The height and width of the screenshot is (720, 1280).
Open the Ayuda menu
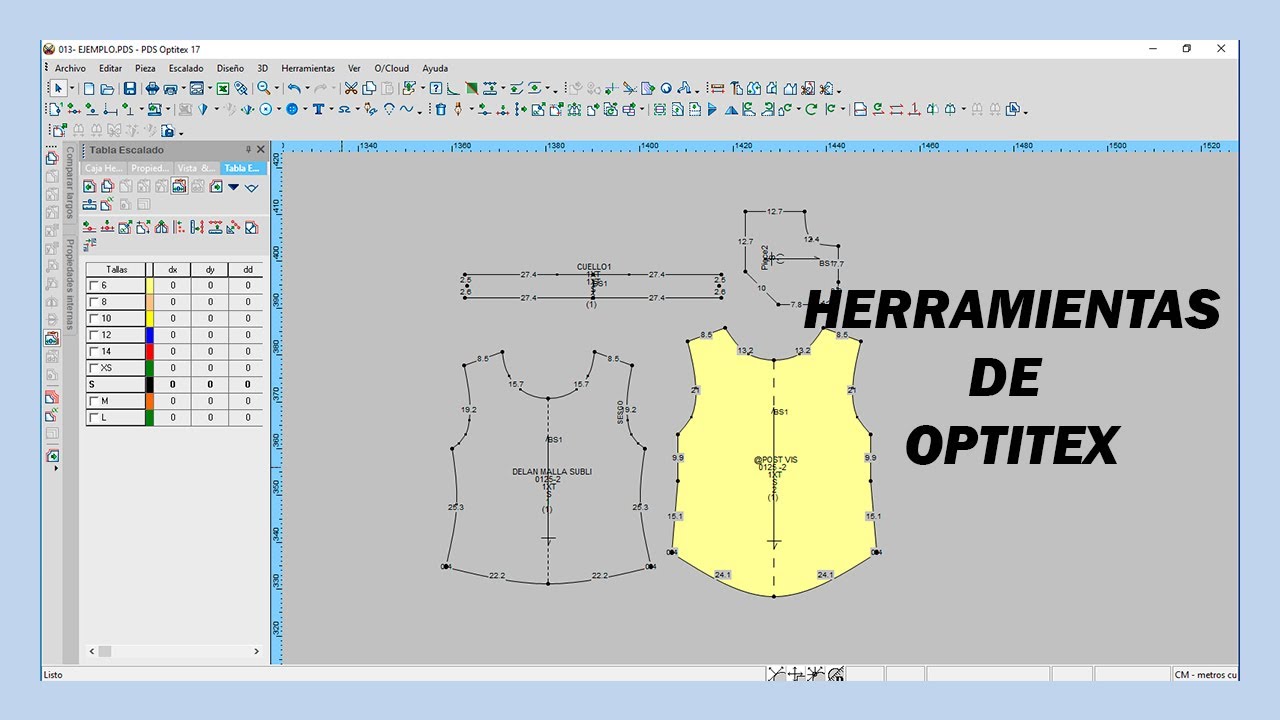435,68
